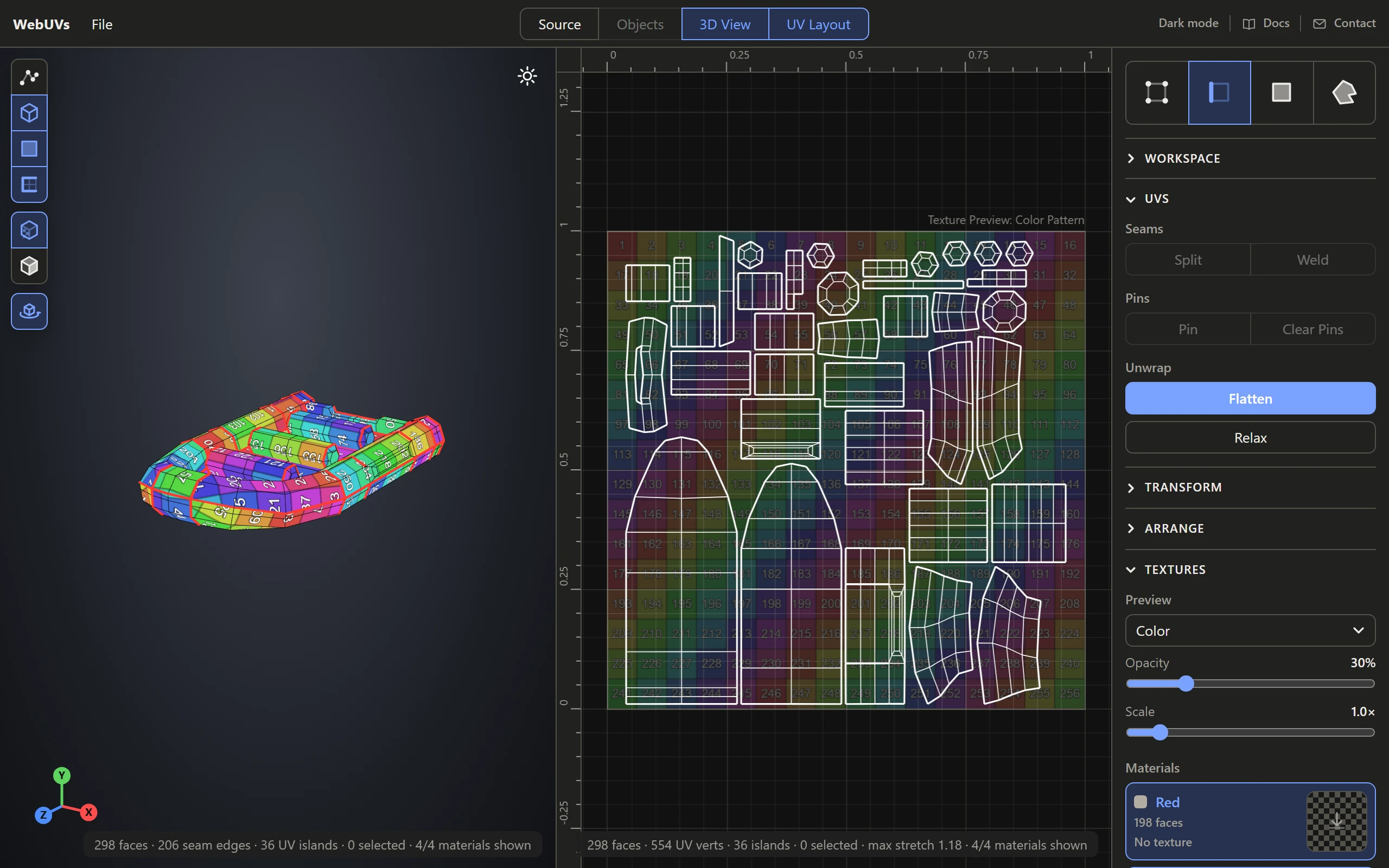The width and height of the screenshot is (1389, 868).
Task: Click the Pin button
Action: (x=1188, y=329)
